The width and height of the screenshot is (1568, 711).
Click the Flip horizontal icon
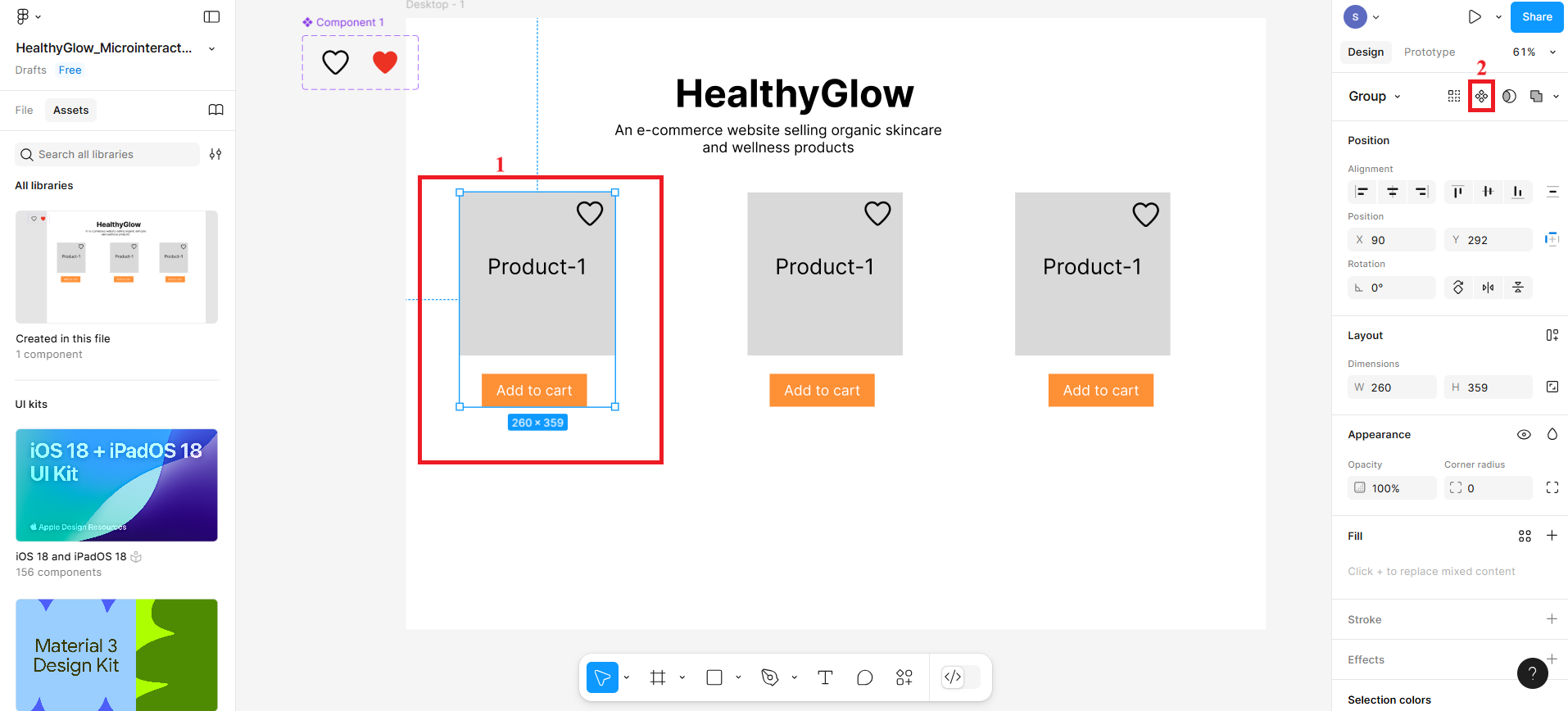tap(1488, 288)
